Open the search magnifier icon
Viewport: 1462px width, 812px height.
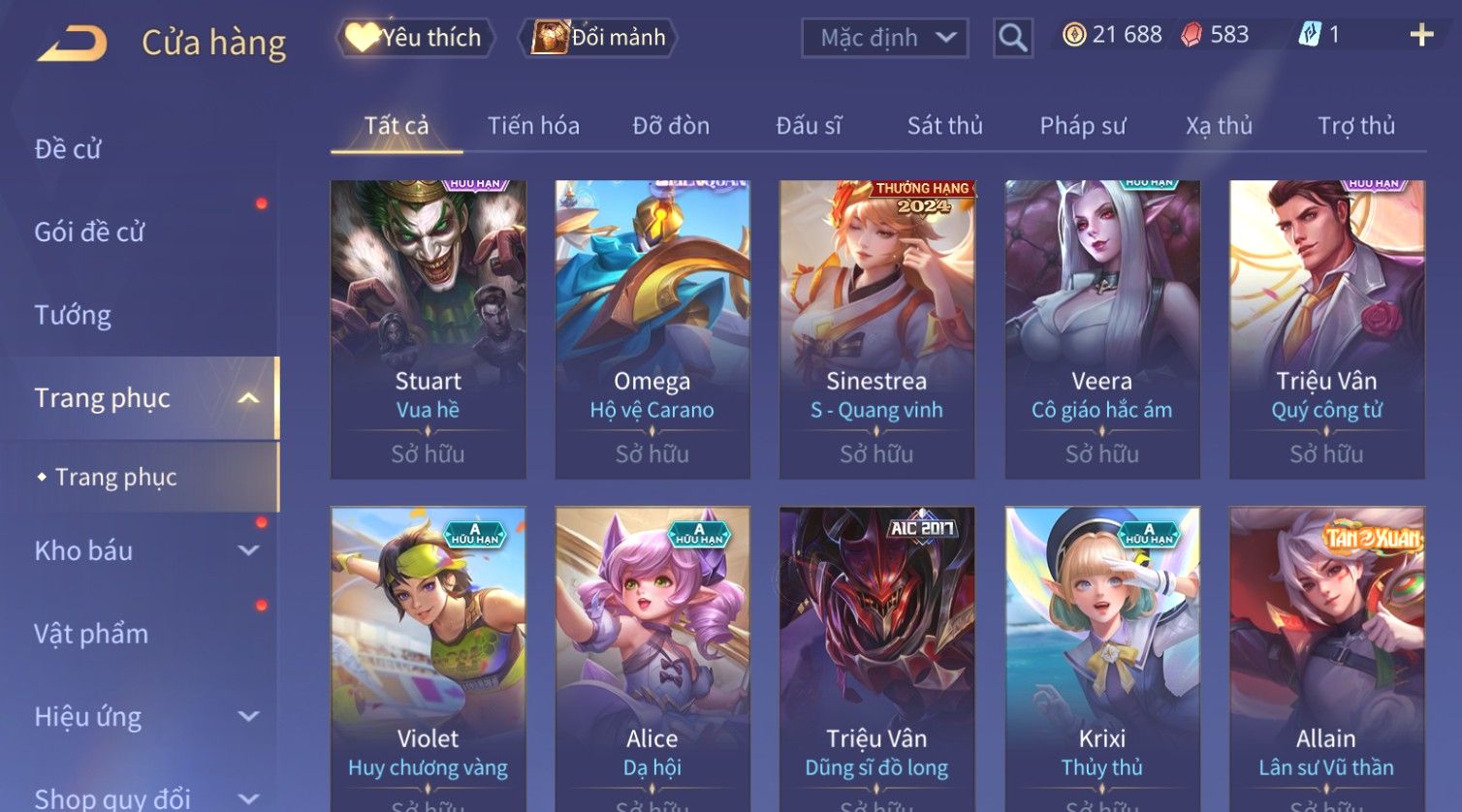(1012, 39)
